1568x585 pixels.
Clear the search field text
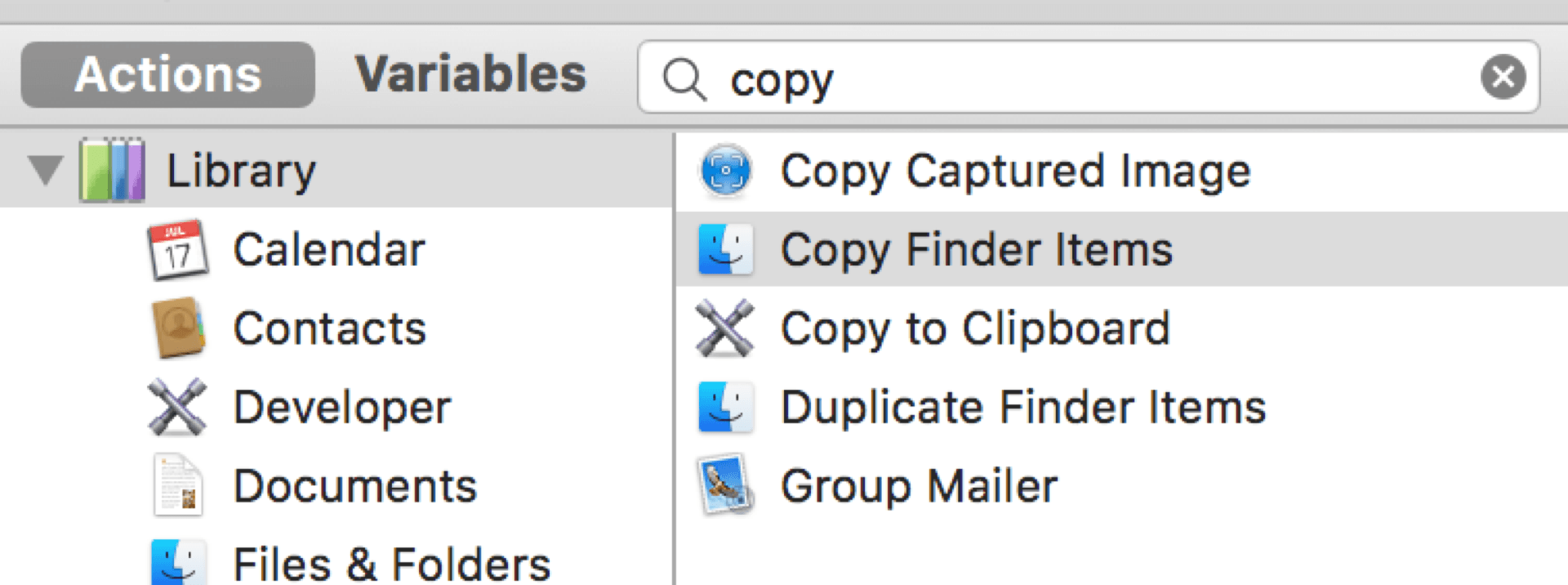coord(1503,77)
